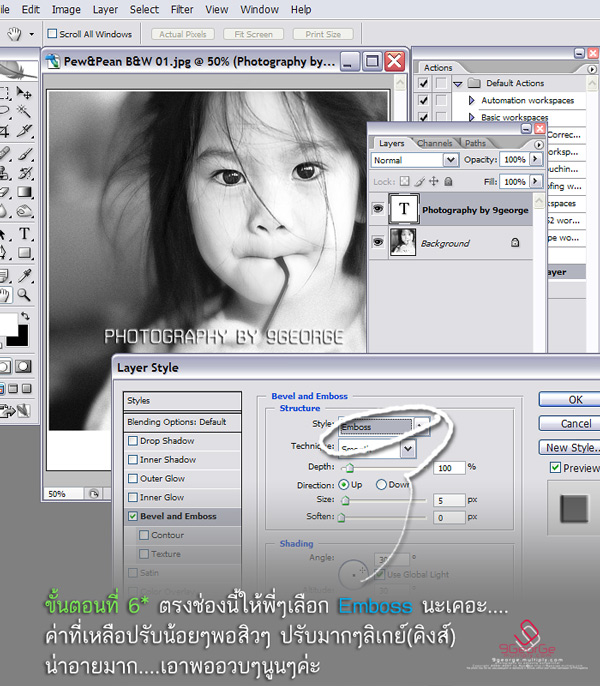Enable the Texture checkbox

144,553
